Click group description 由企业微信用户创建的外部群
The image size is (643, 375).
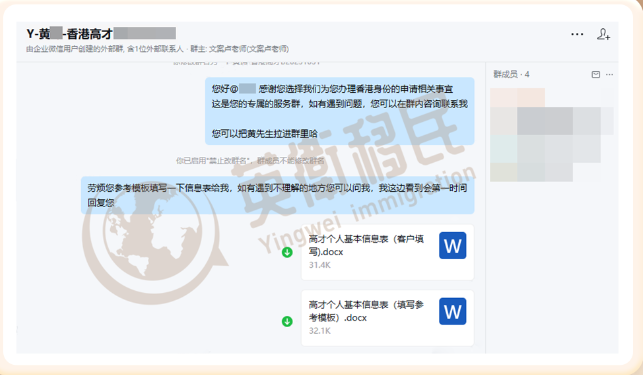tap(157, 49)
